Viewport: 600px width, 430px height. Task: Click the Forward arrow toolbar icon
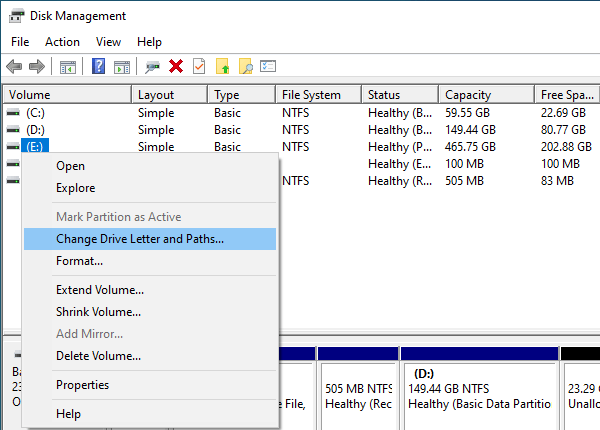[37, 67]
